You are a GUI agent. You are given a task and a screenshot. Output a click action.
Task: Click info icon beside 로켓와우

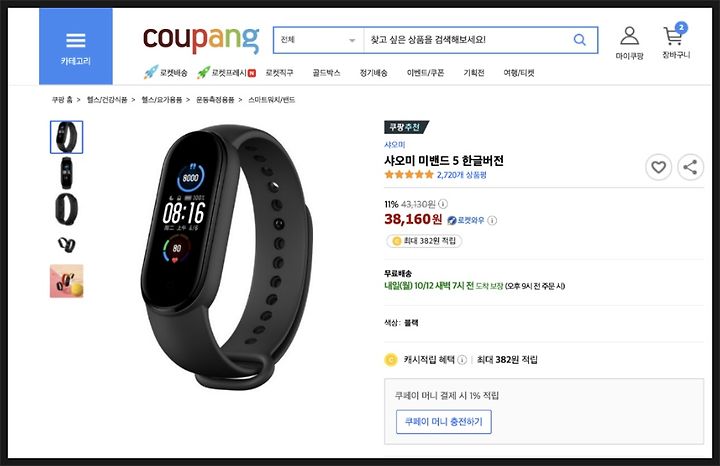[492, 220]
